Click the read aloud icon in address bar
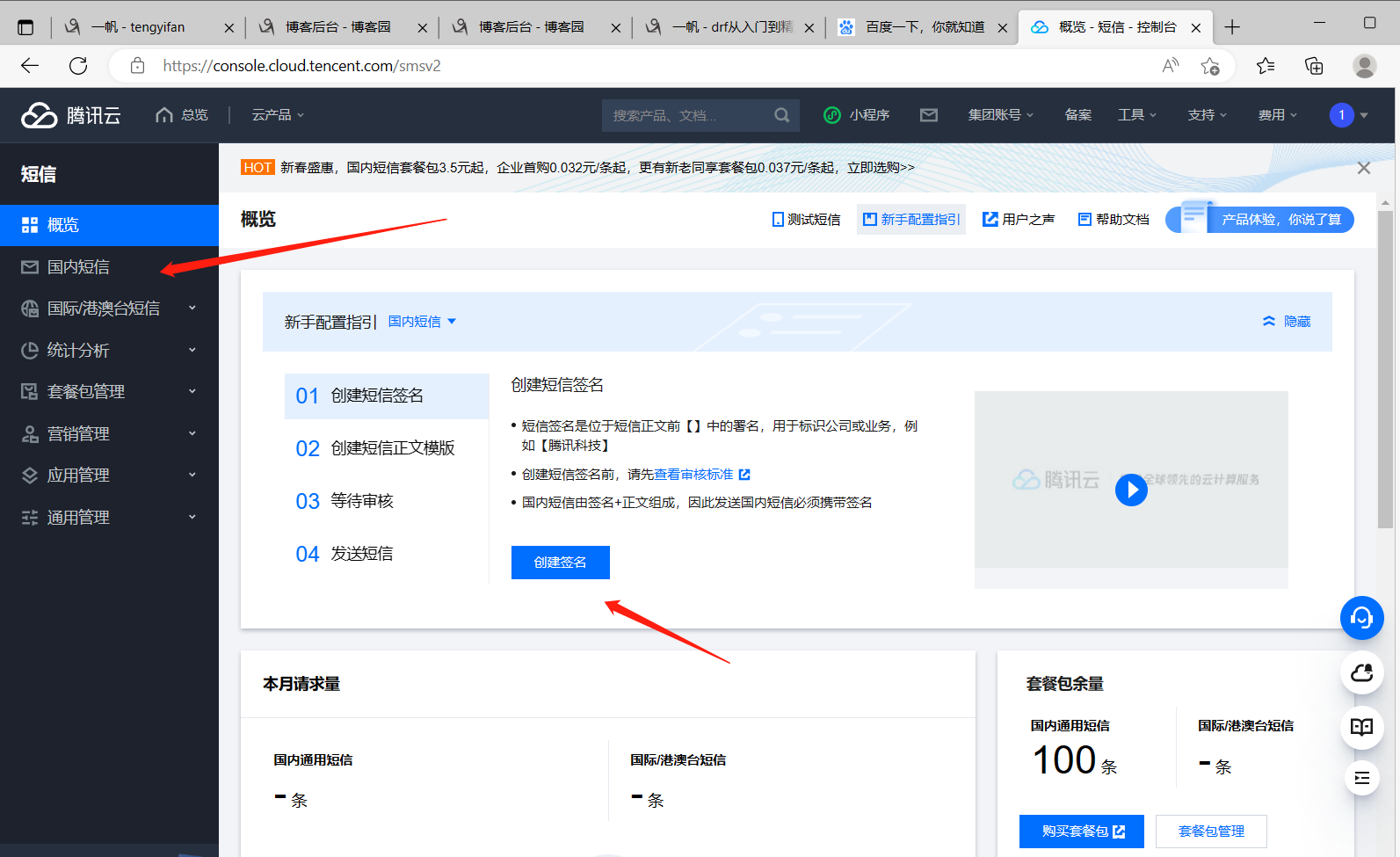 point(1170,66)
